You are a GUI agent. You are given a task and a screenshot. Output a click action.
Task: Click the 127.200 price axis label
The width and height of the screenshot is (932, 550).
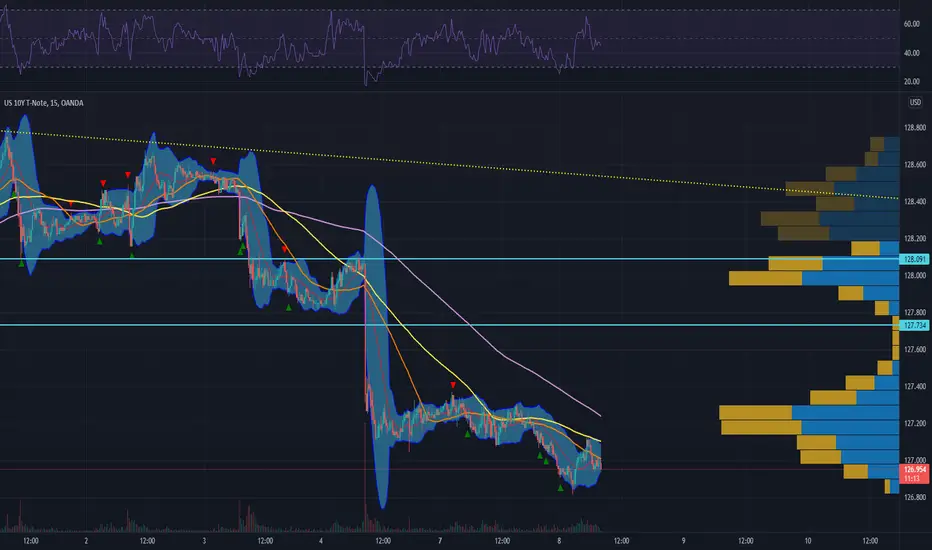pos(915,423)
